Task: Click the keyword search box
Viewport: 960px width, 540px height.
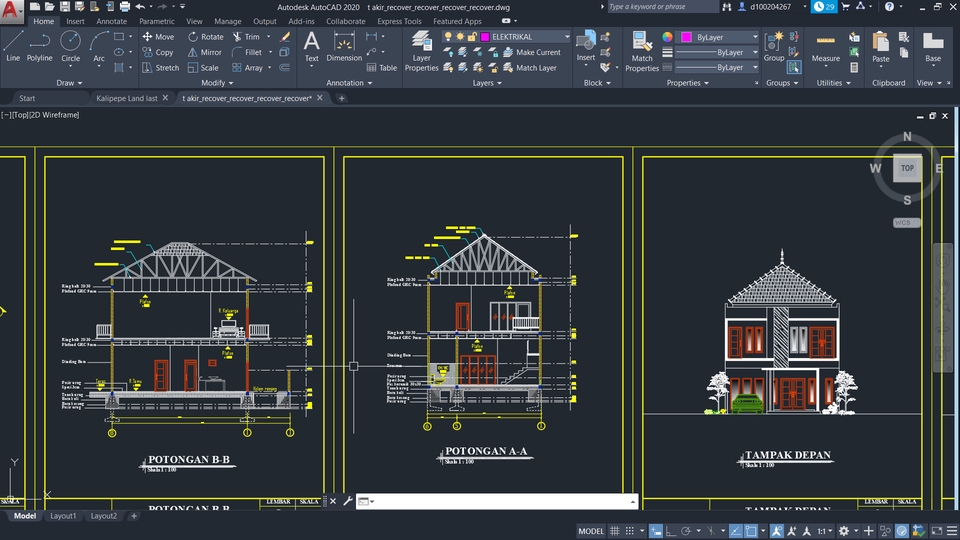Action: (x=662, y=7)
